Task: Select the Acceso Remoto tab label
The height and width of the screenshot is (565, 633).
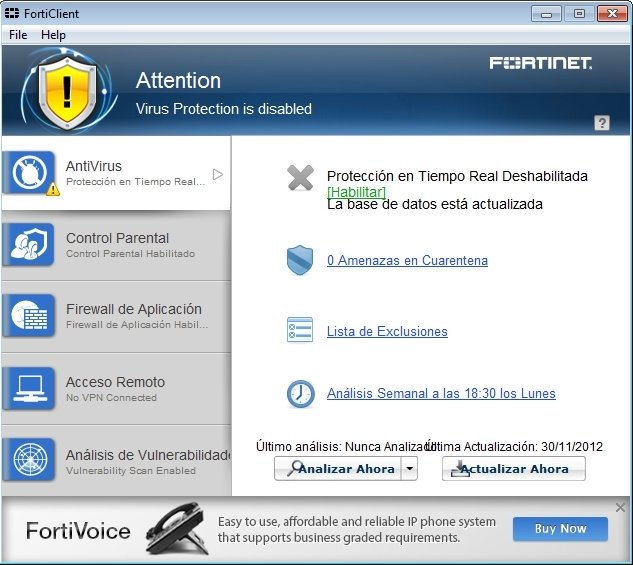Action: click(x=115, y=382)
